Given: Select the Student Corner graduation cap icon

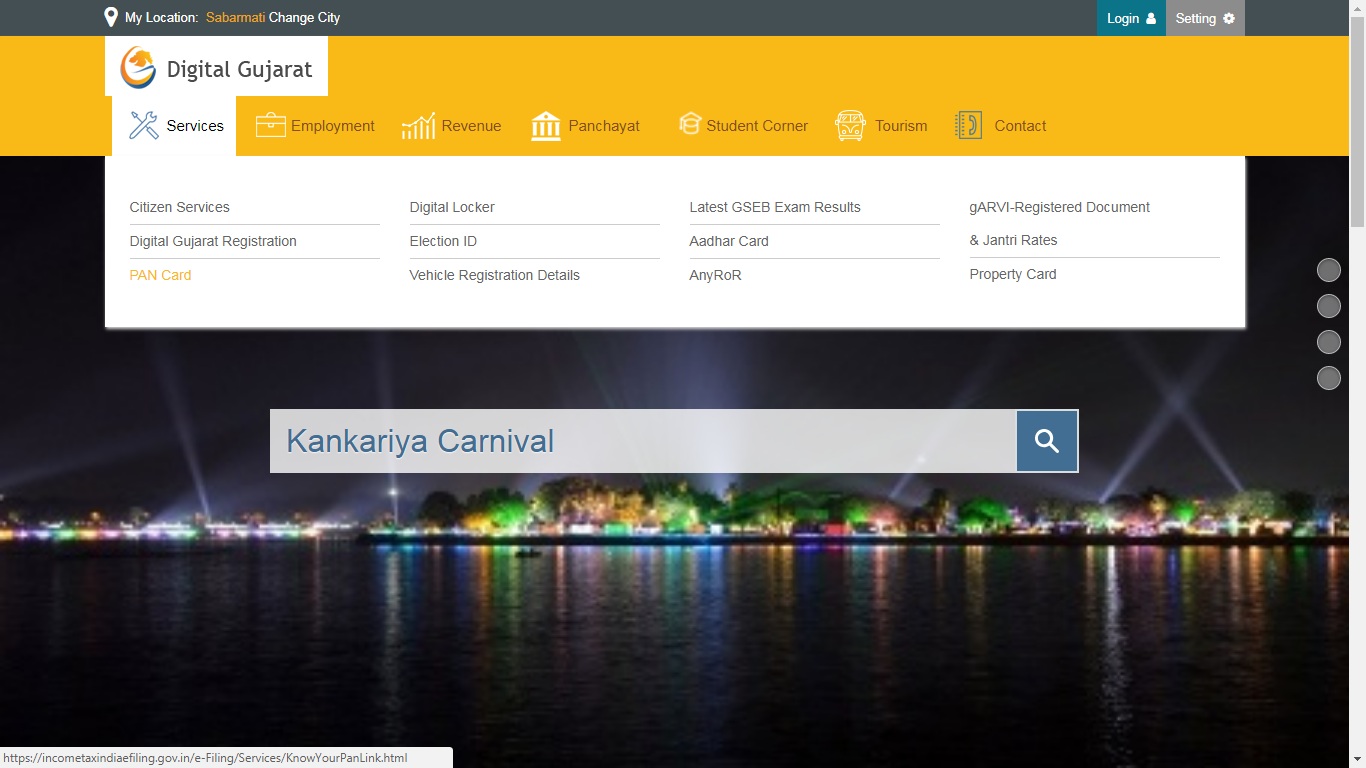Looking at the screenshot, I should (x=690, y=124).
